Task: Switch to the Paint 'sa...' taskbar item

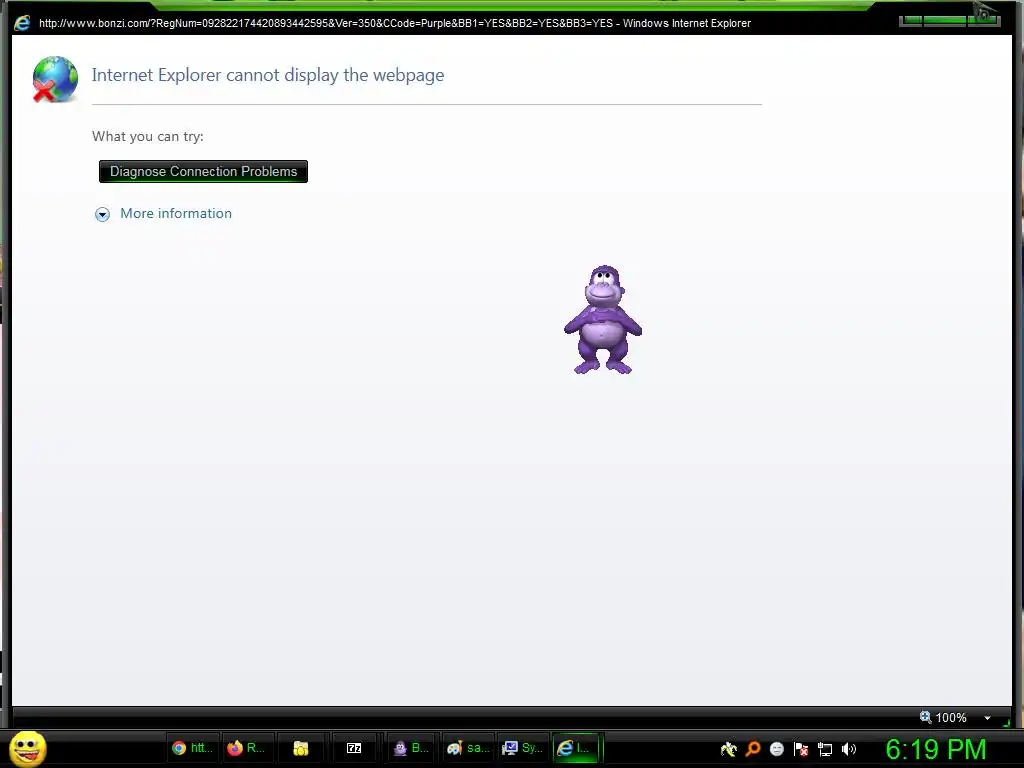Action: [x=468, y=748]
